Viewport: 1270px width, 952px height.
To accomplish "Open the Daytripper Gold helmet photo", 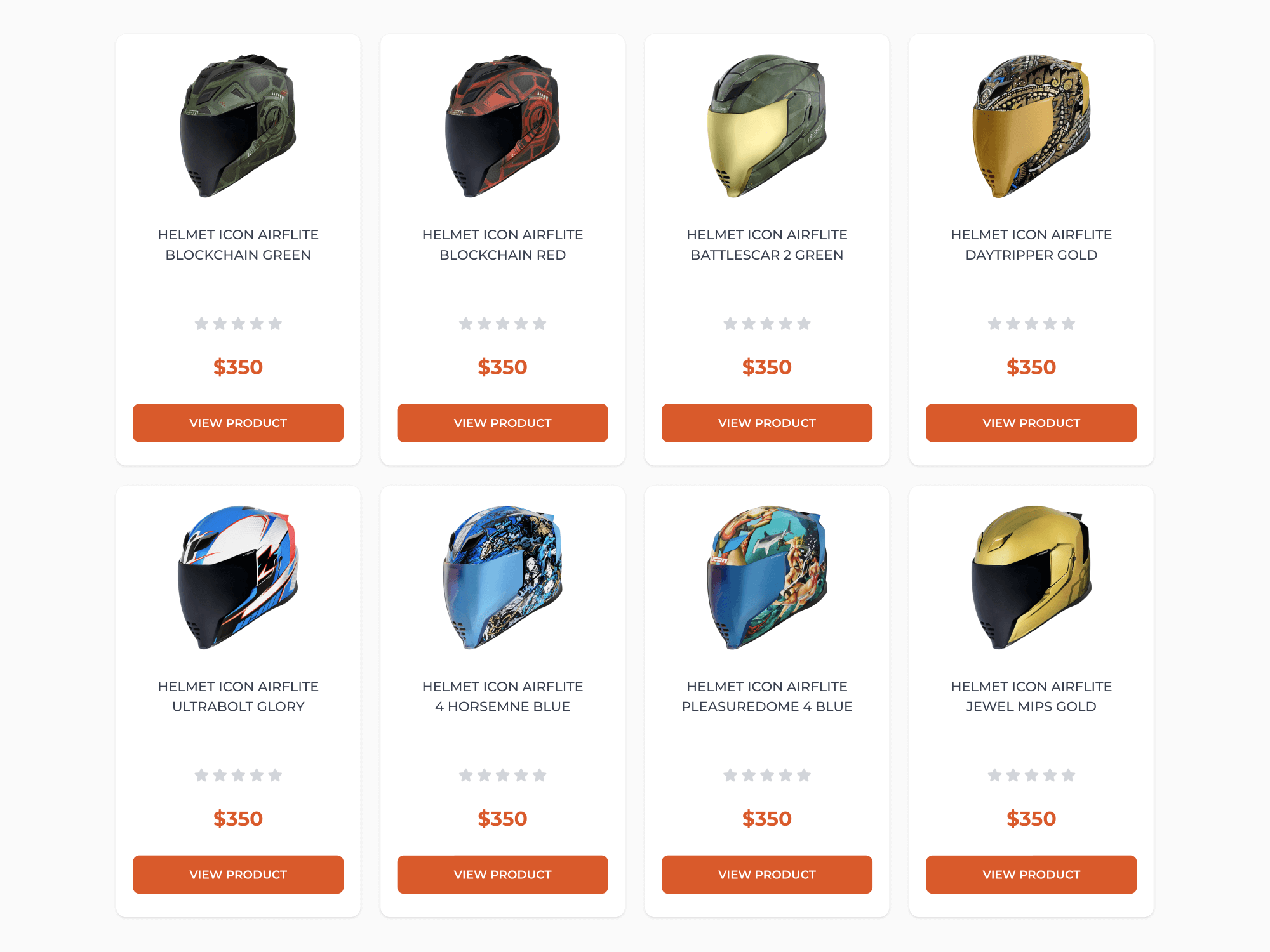I will tap(1031, 126).
